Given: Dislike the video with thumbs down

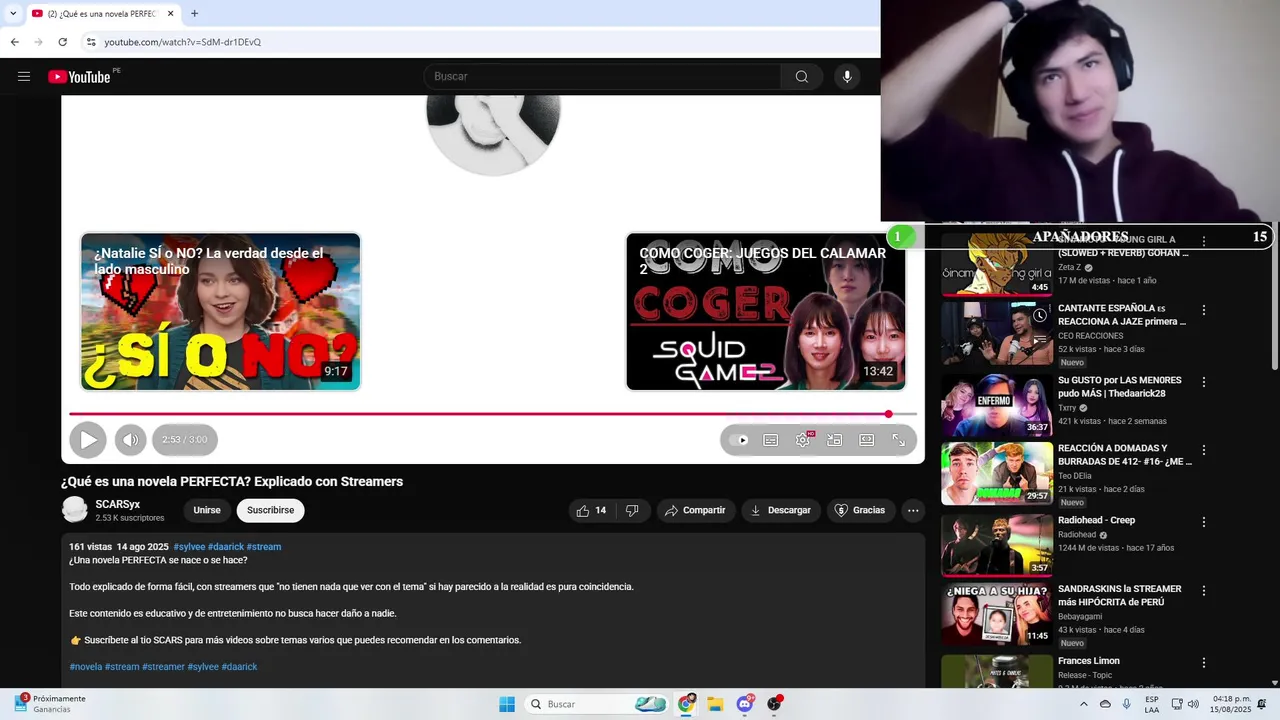Looking at the screenshot, I should (632, 510).
